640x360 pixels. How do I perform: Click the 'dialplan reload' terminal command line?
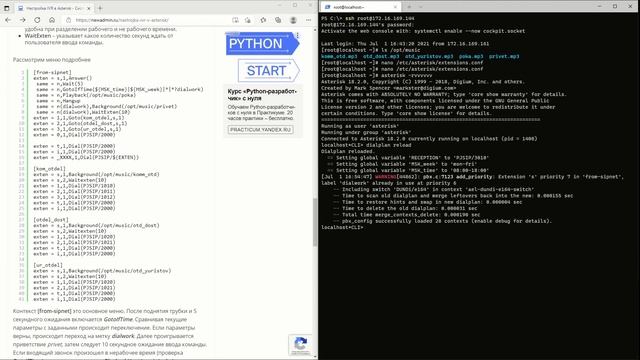[366, 145]
